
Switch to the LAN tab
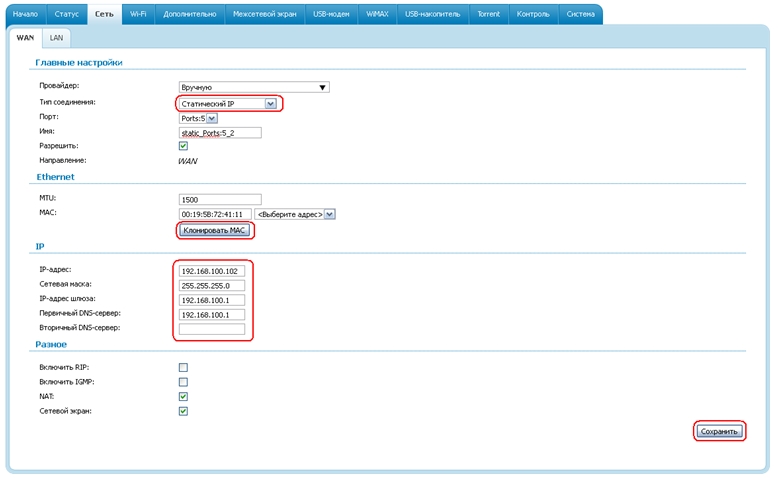point(57,37)
